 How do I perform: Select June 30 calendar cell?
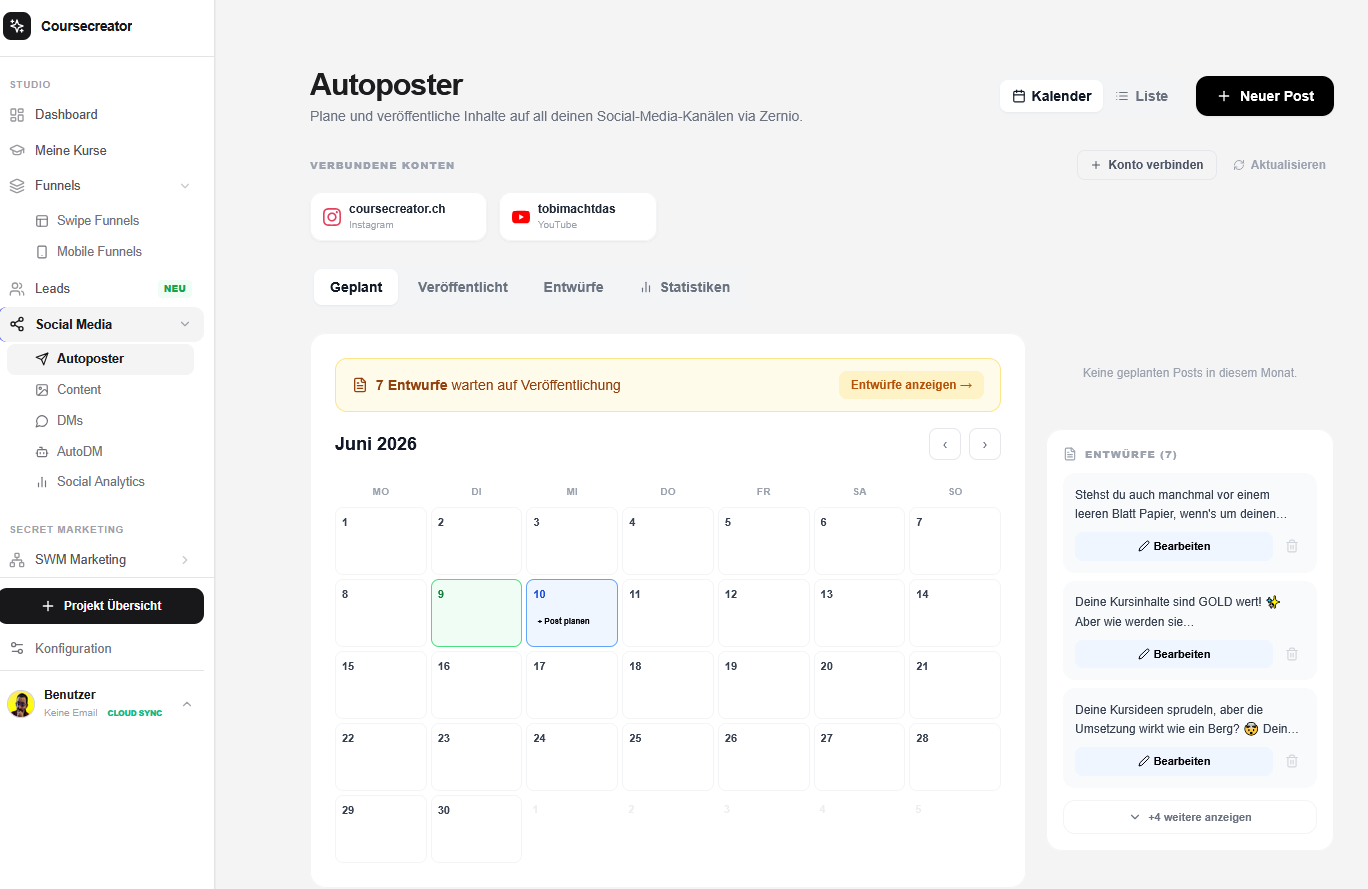click(x=476, y=829)
